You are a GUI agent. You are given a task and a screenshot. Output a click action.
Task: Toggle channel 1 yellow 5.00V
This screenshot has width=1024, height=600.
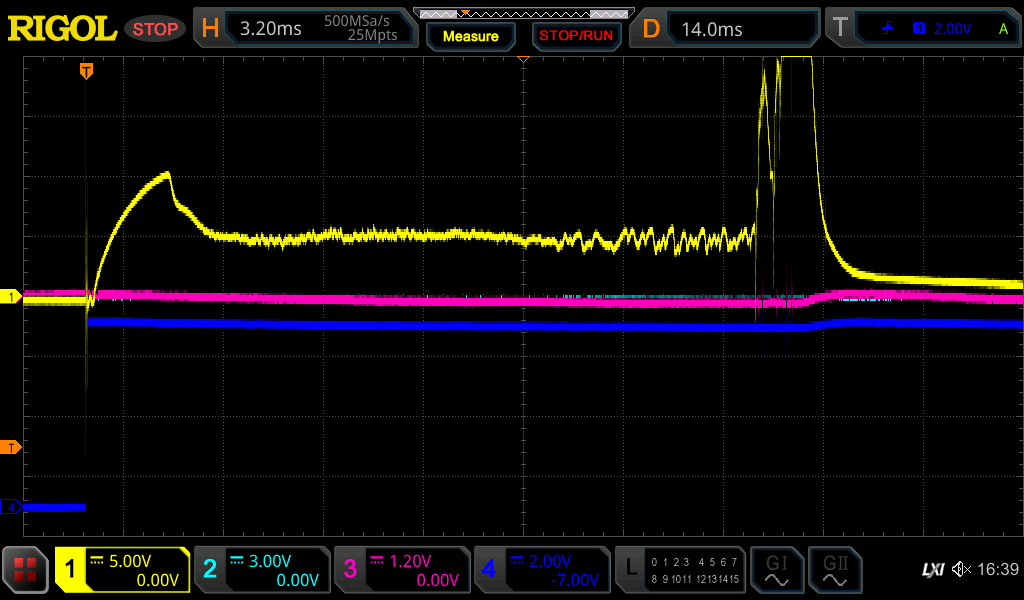122,570
